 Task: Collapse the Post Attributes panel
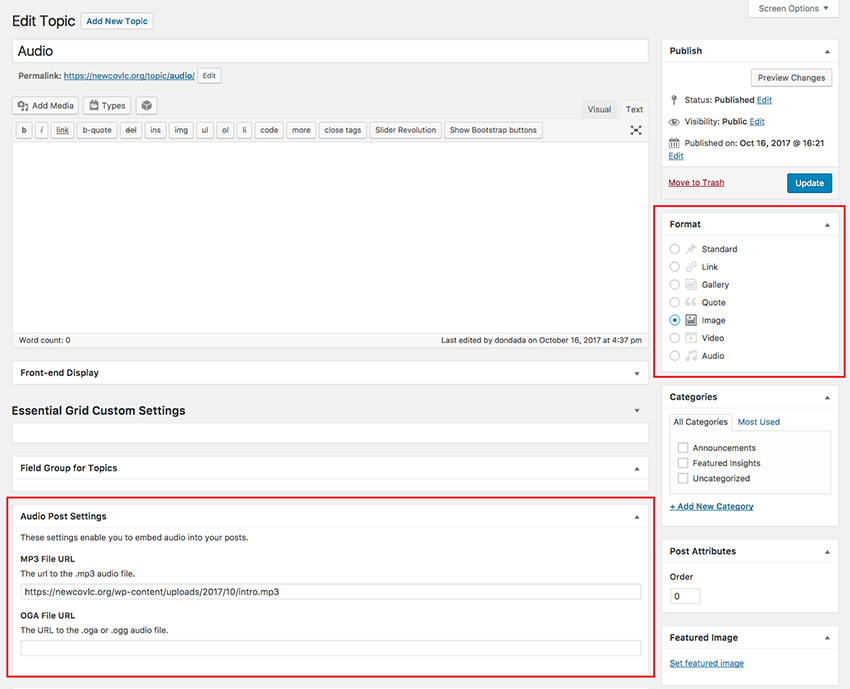tap(827, 552)
